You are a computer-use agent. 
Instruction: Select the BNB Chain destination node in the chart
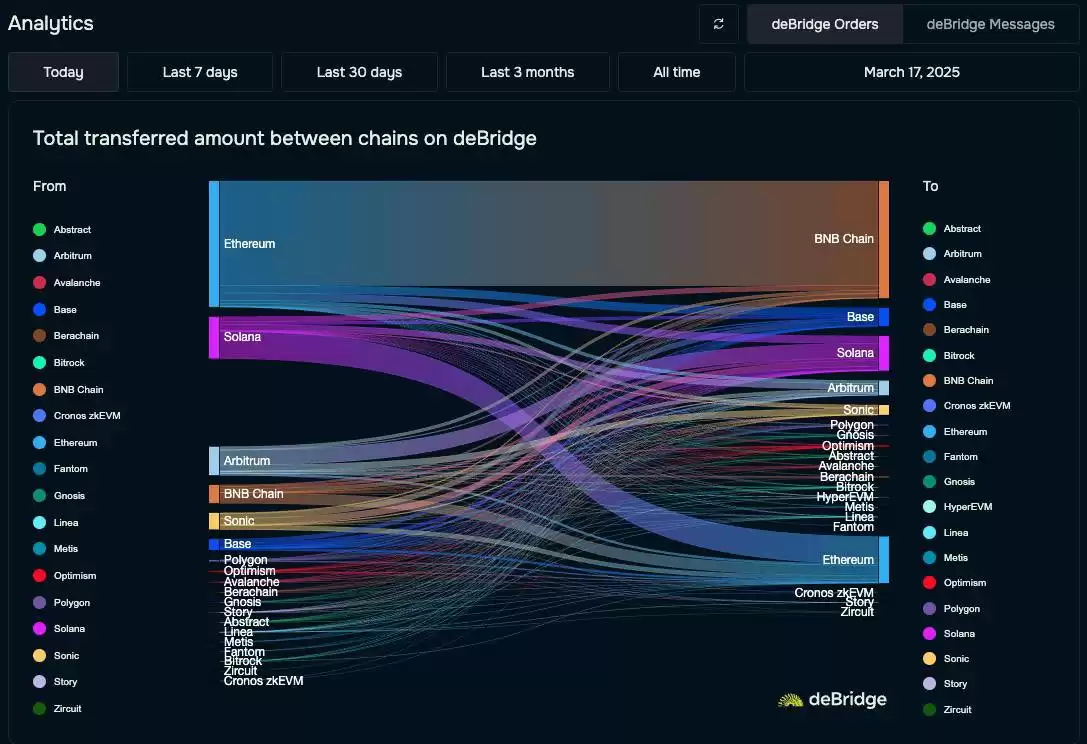coord(884,240)
